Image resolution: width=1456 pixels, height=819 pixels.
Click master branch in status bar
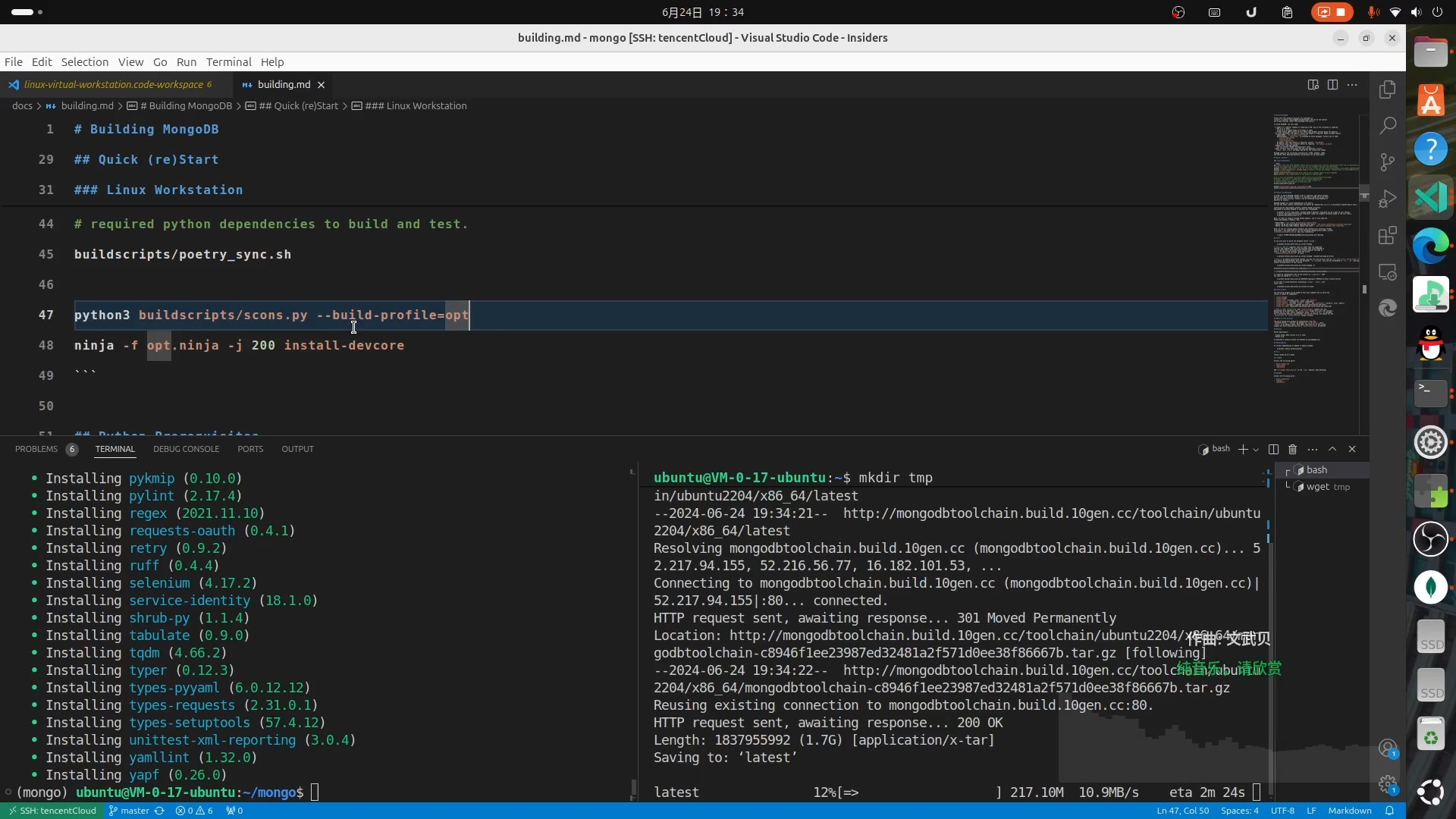pos(129,811)
